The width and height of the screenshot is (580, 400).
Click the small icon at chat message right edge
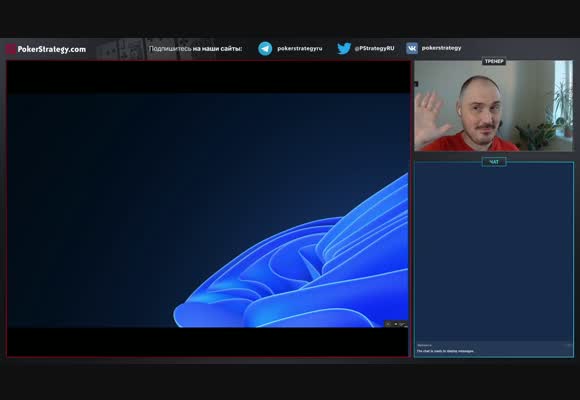[x=569, y=345]
